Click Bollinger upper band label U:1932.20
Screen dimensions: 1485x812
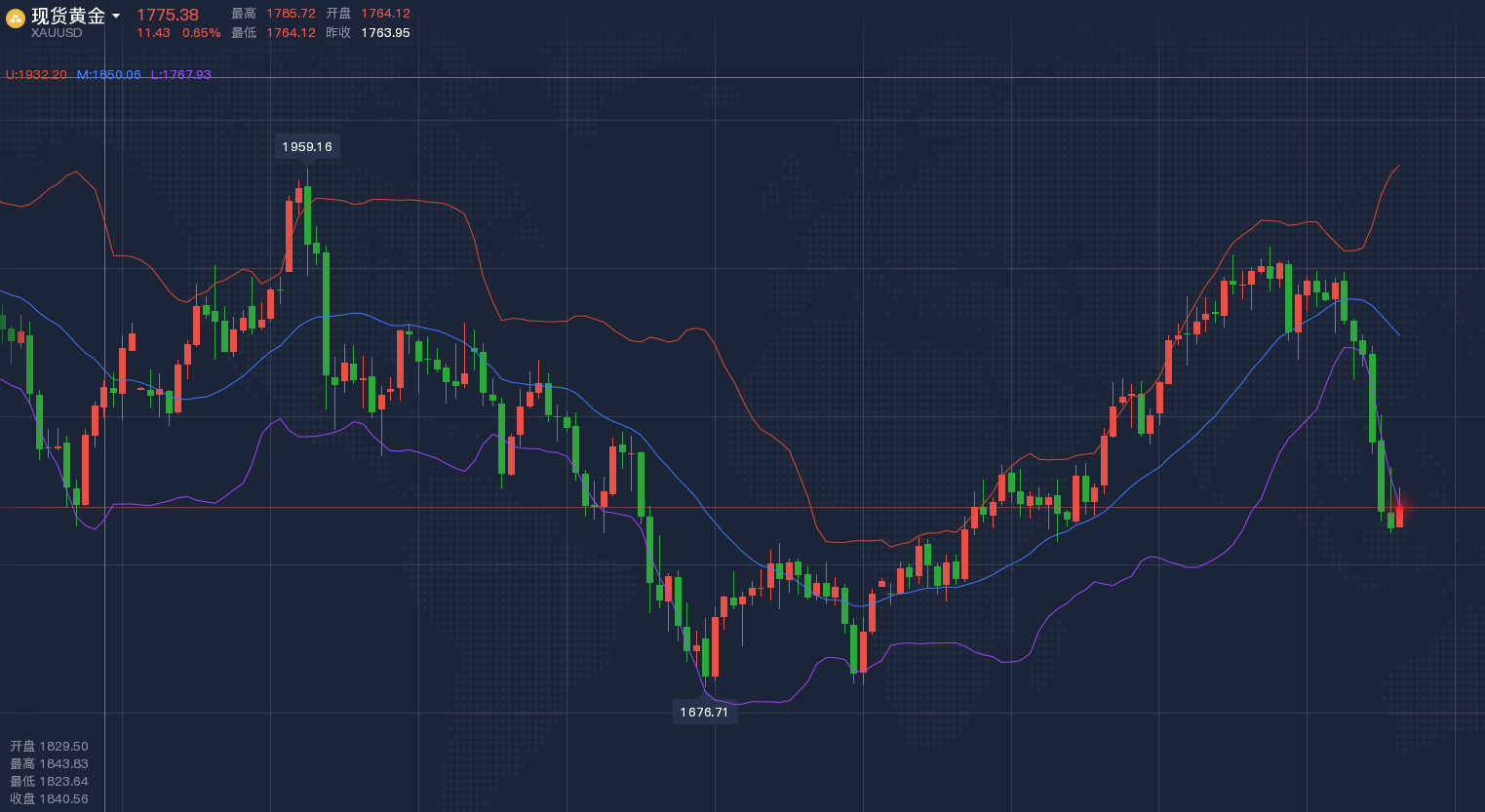[x=36, y=75]
